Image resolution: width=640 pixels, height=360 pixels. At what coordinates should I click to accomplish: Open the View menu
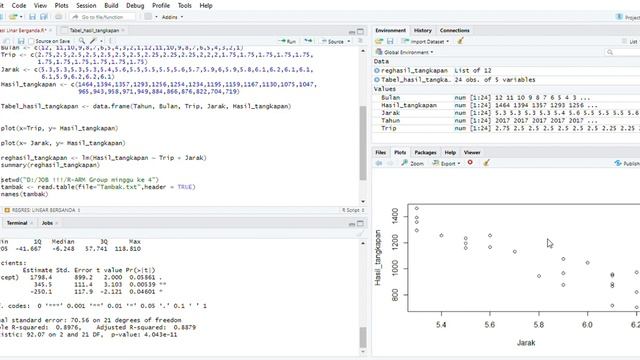tap(40, 6)
